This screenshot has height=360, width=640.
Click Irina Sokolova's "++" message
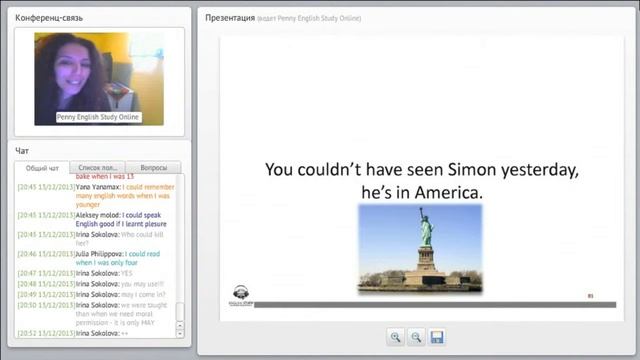point(73,333)
